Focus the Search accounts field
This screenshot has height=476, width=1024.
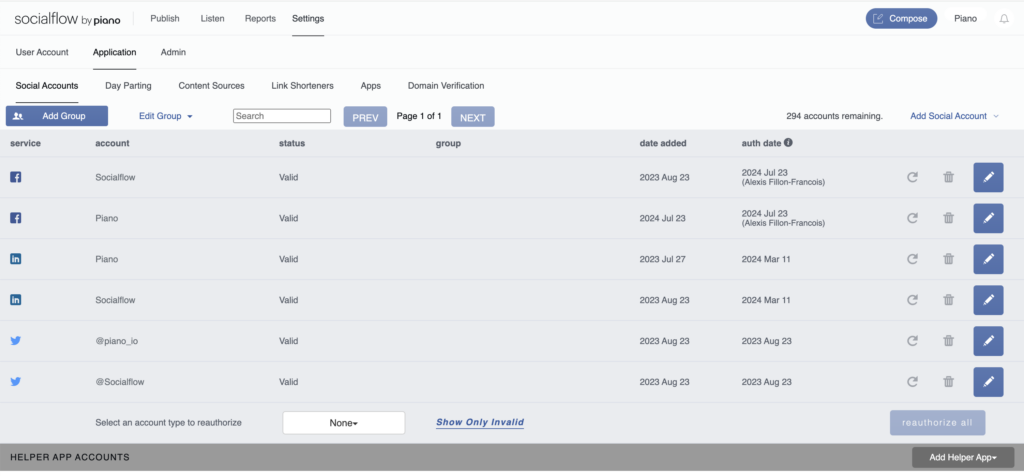click(x=281, y=116)
